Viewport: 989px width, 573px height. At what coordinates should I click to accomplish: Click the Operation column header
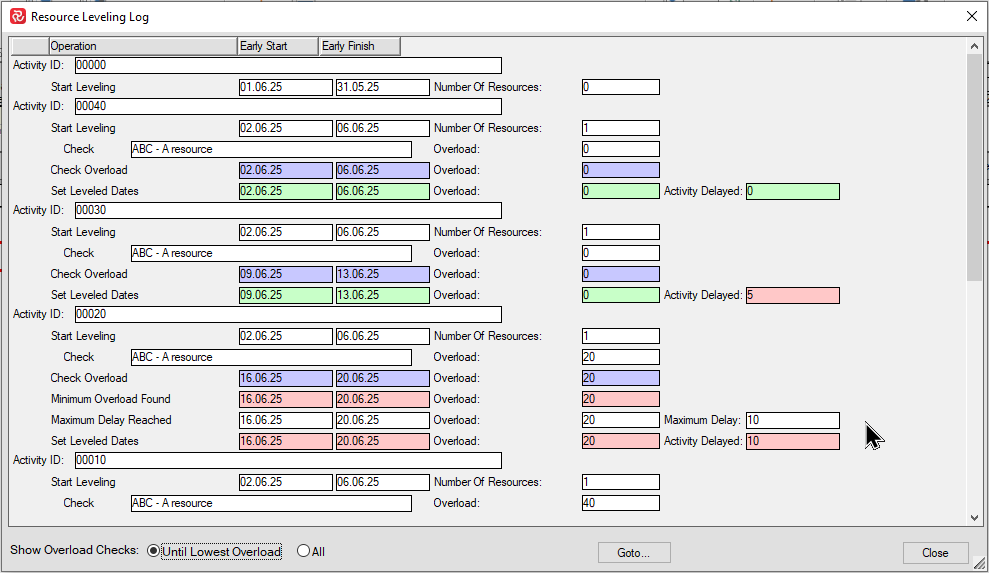point(143,46)
